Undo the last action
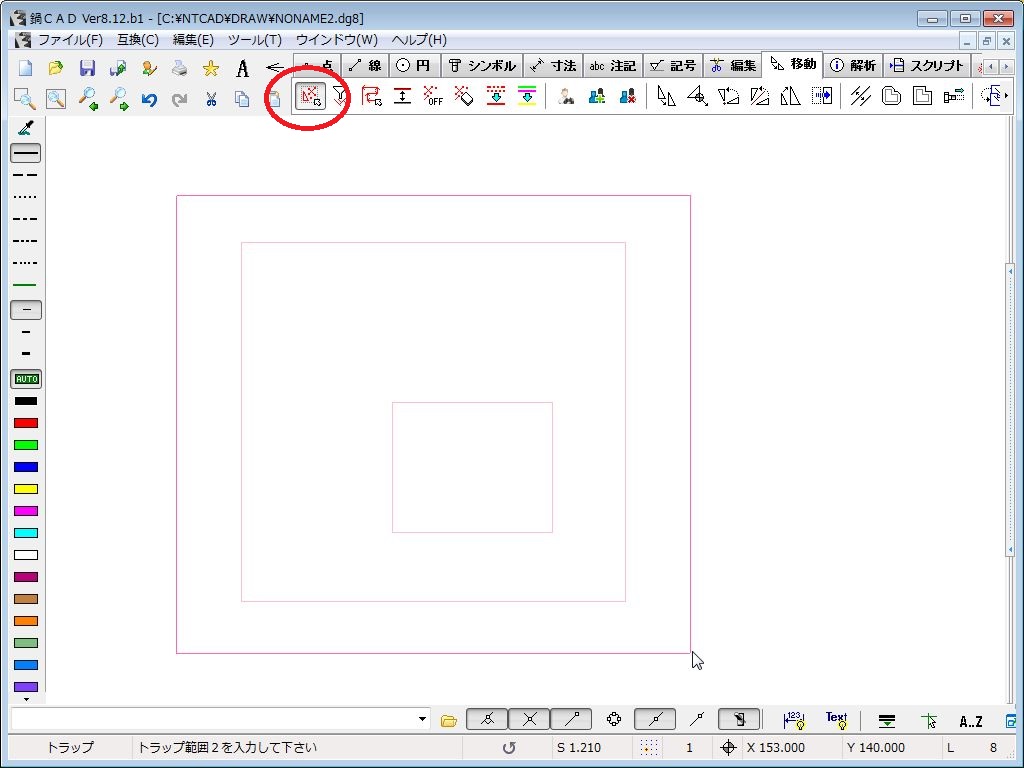 [x=150, y=99]
